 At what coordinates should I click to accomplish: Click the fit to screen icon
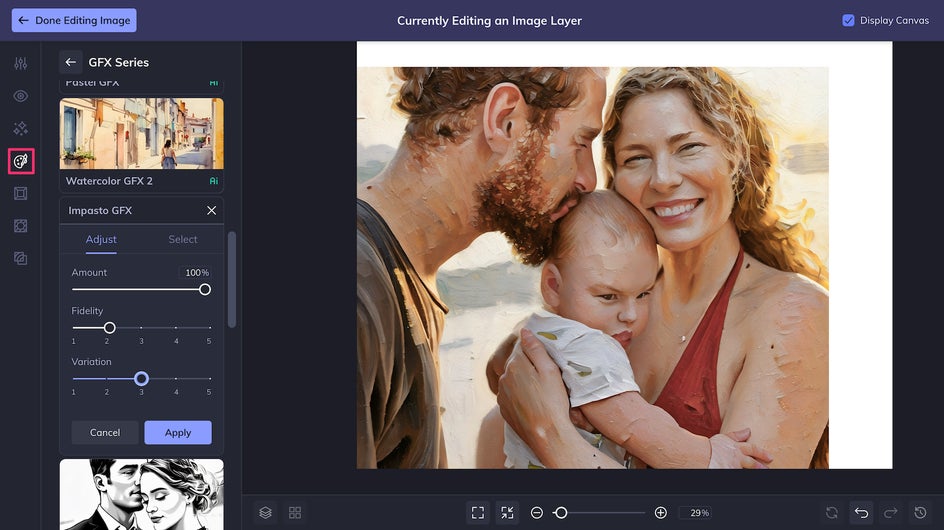[478, 513]
